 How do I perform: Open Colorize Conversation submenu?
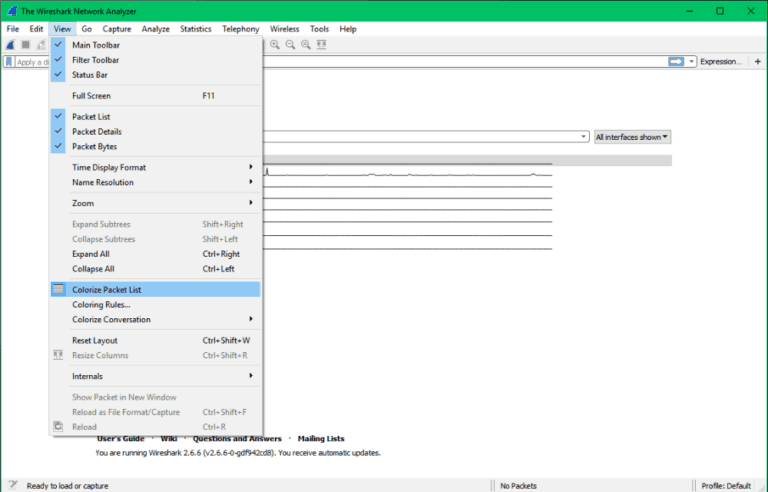[155, 320]
